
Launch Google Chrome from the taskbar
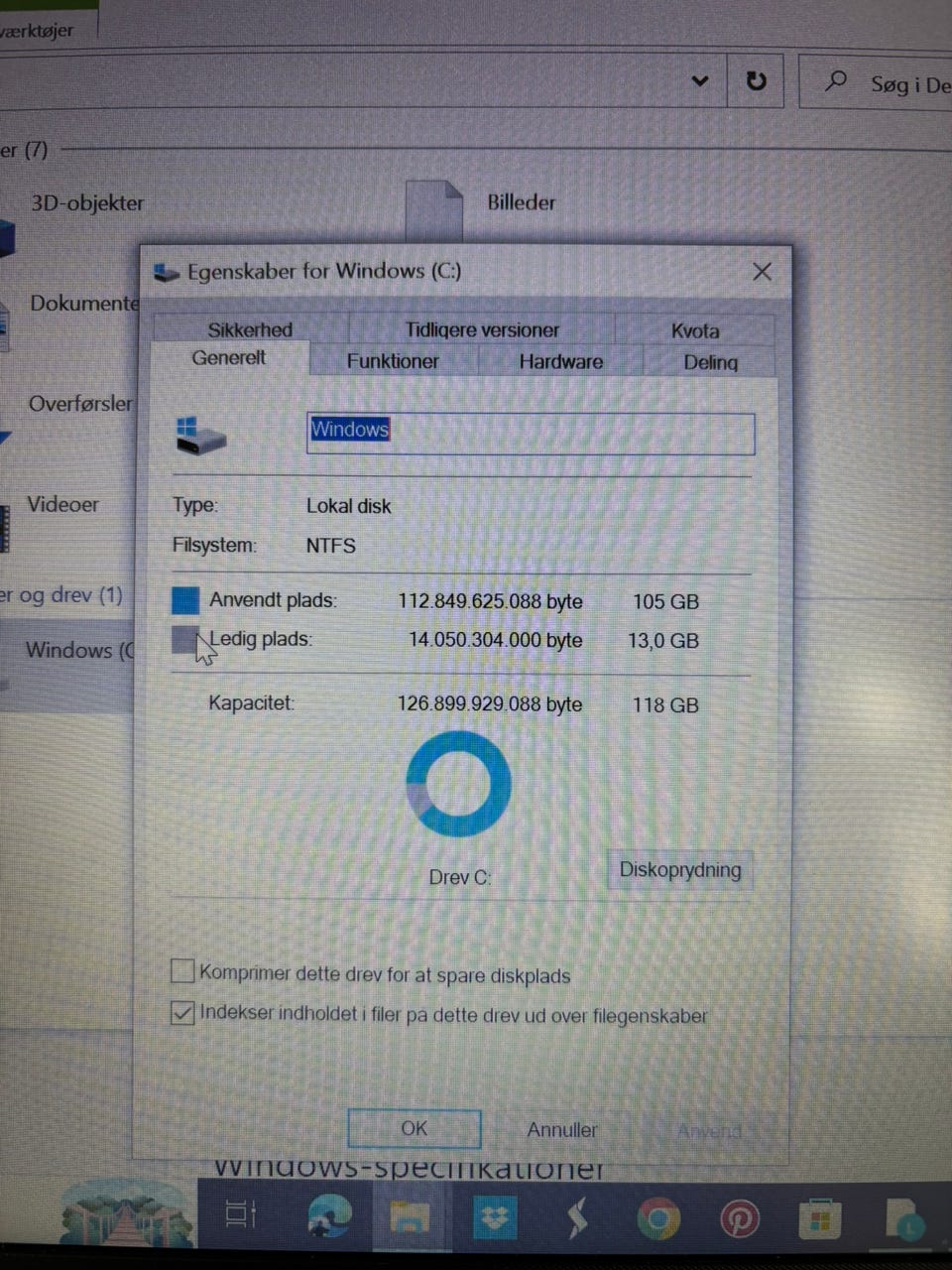pyautogui.click(x=658, y=1218)
